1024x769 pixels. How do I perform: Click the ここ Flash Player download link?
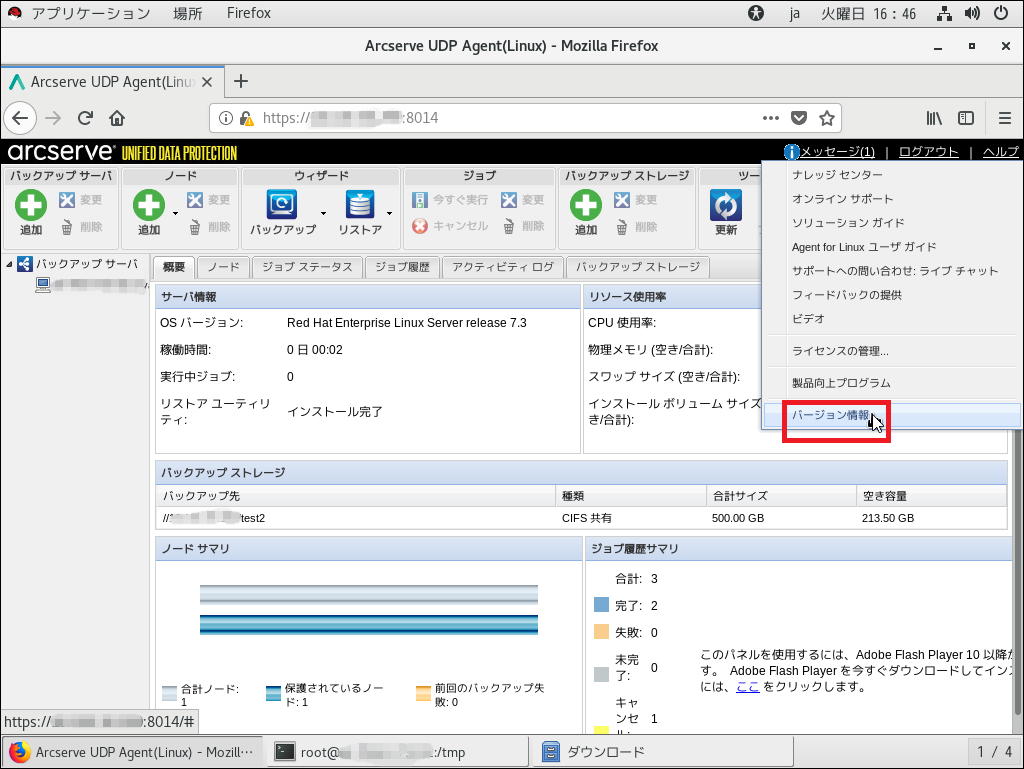coord(748,687)
